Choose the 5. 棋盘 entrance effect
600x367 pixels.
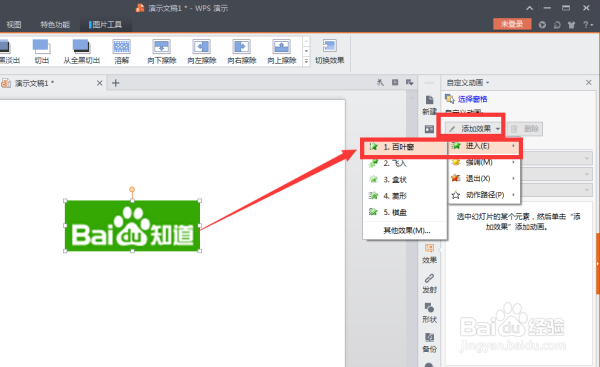tap(405, 212)
